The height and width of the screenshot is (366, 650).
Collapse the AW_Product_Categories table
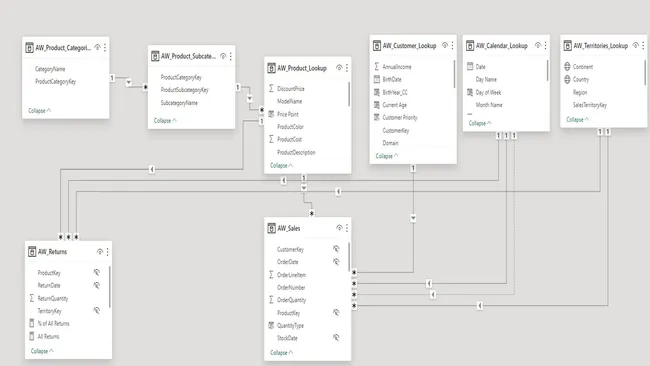coord(39,111)
